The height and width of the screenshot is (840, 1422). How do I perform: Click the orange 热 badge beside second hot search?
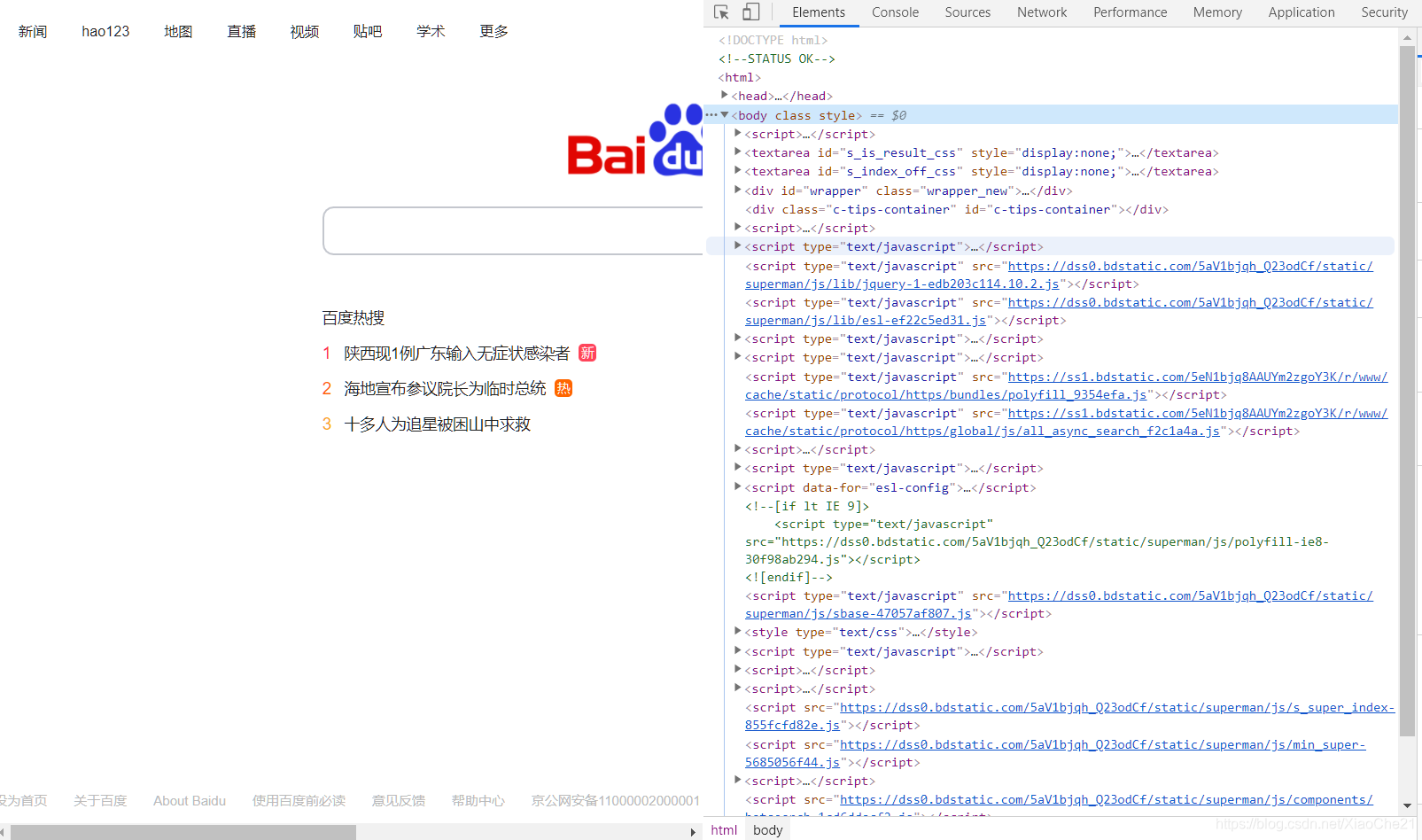[563, 388]
